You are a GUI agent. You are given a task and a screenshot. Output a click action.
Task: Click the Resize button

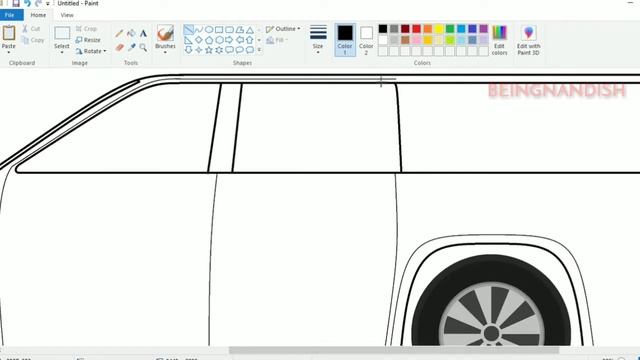88,40
